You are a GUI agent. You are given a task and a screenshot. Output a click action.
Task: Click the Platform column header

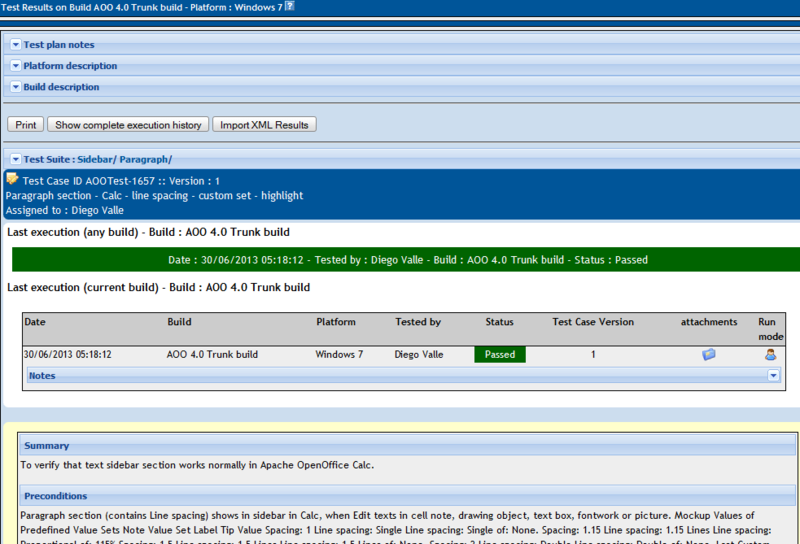point(336,322)
